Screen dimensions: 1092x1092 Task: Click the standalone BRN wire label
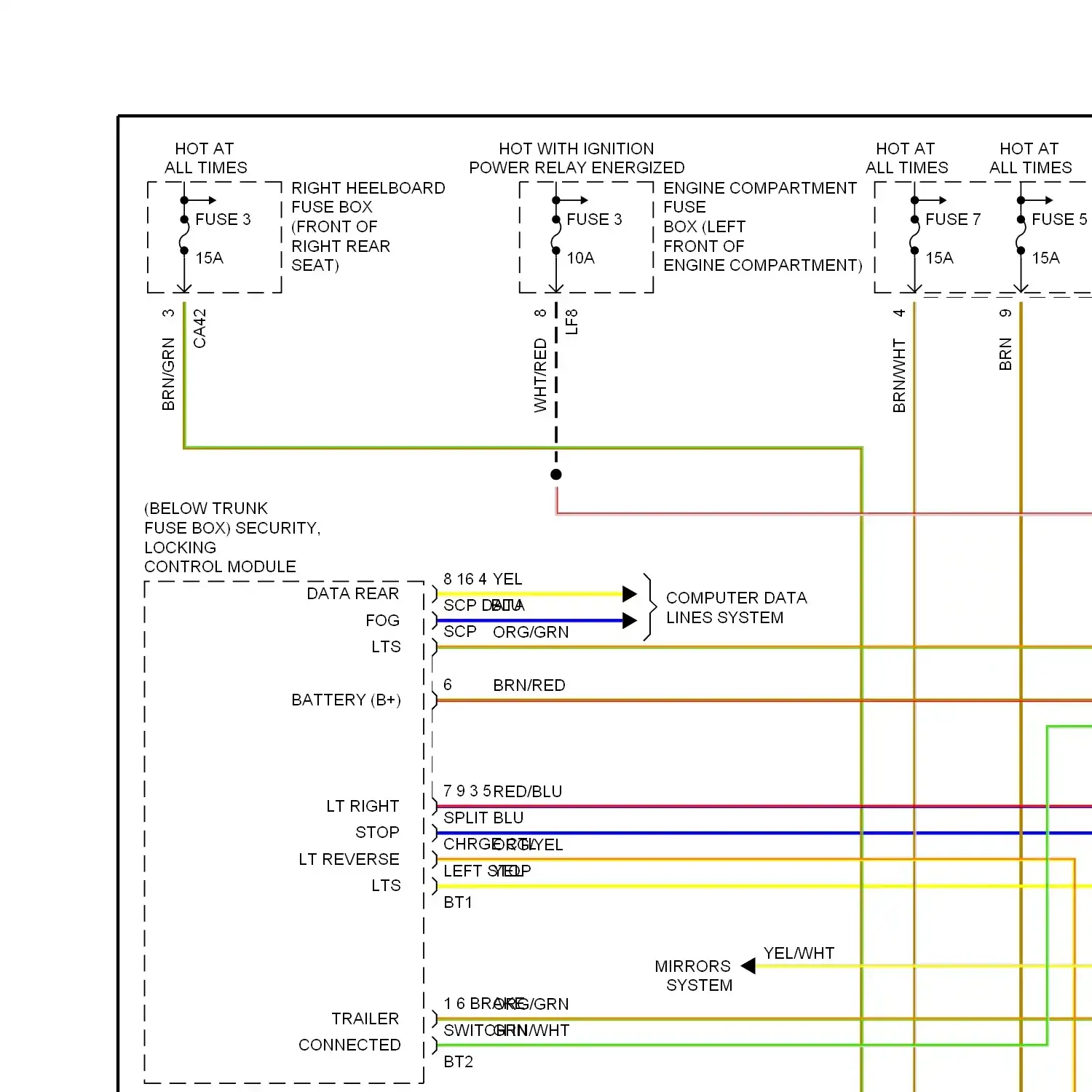[1005, 354]
